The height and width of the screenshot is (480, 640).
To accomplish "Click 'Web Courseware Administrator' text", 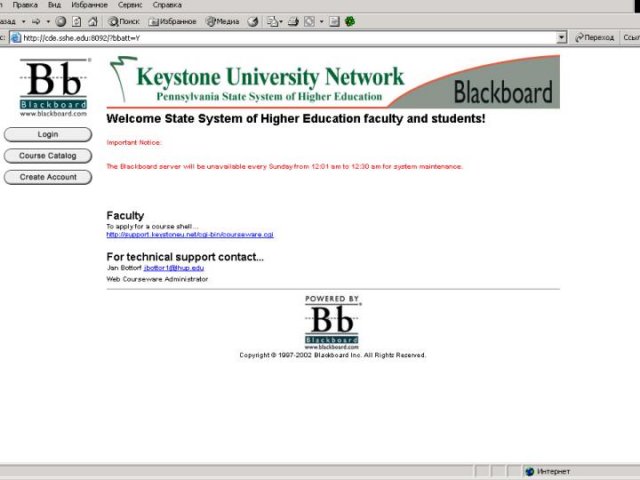I will click(x=157, y=279).
